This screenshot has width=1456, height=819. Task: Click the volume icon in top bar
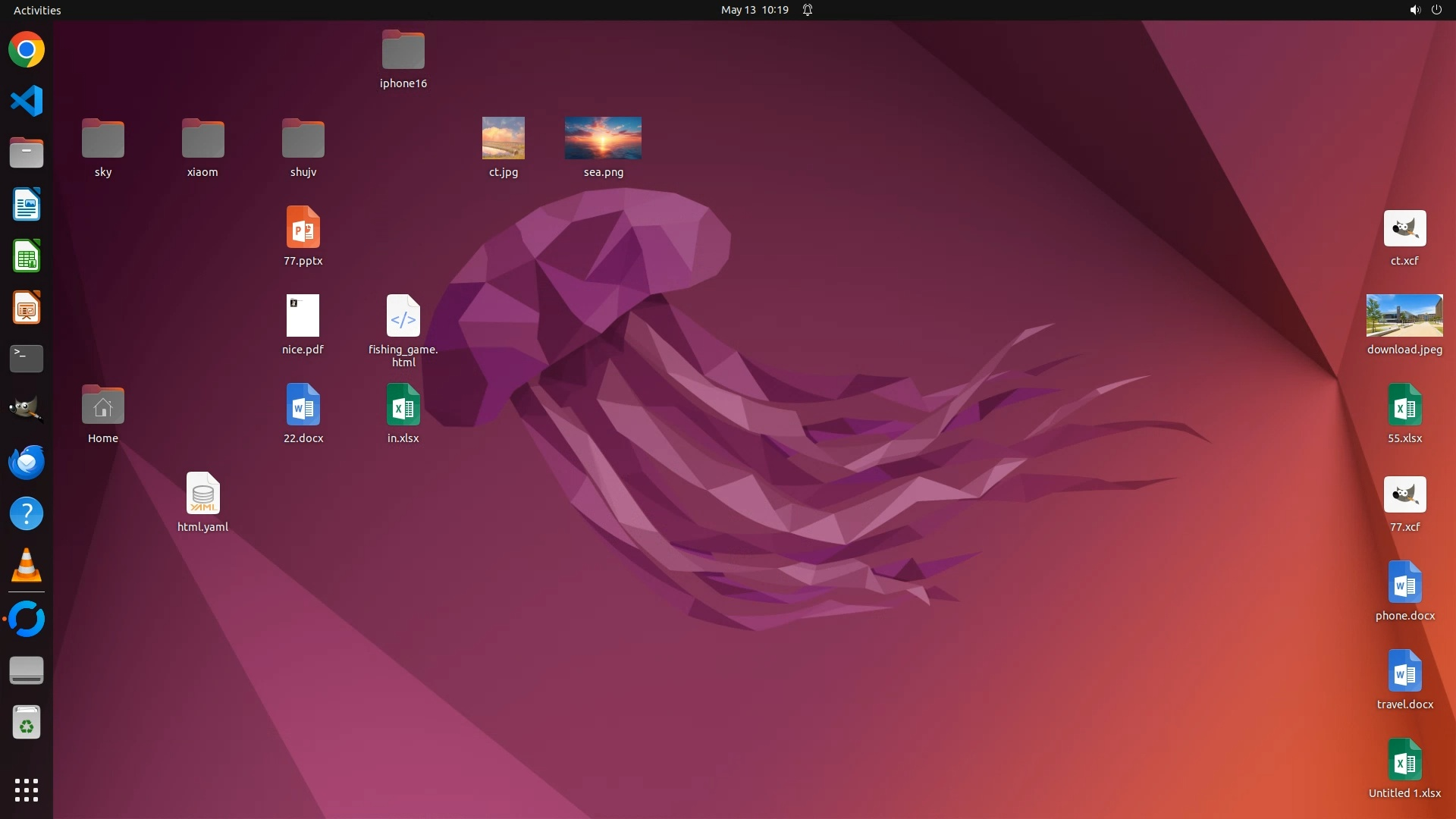1414,10
